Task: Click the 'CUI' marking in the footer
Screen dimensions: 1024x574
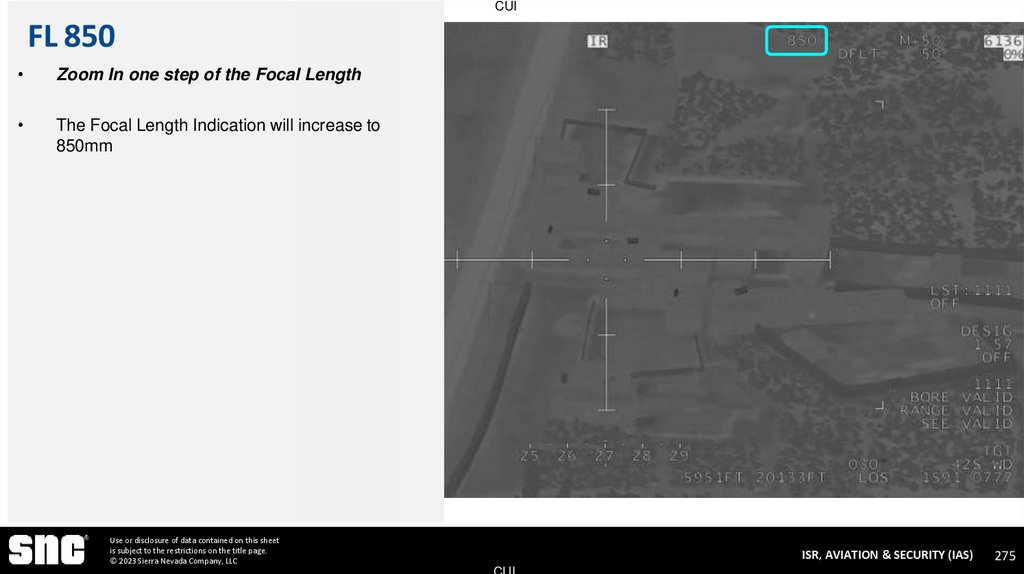Action: point(505,569)
